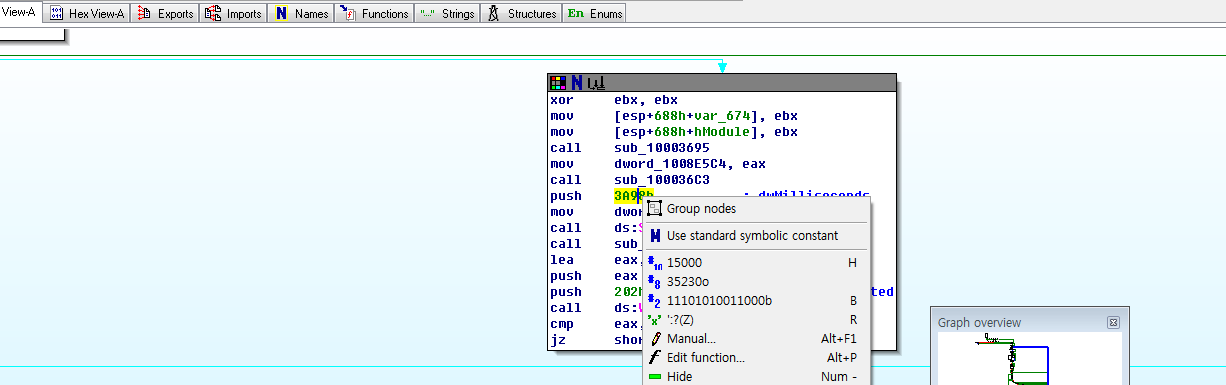Image resolution: width=1226 pixels, height=385 pixels.
Task: Open the Exports tab
Action: 165,14
